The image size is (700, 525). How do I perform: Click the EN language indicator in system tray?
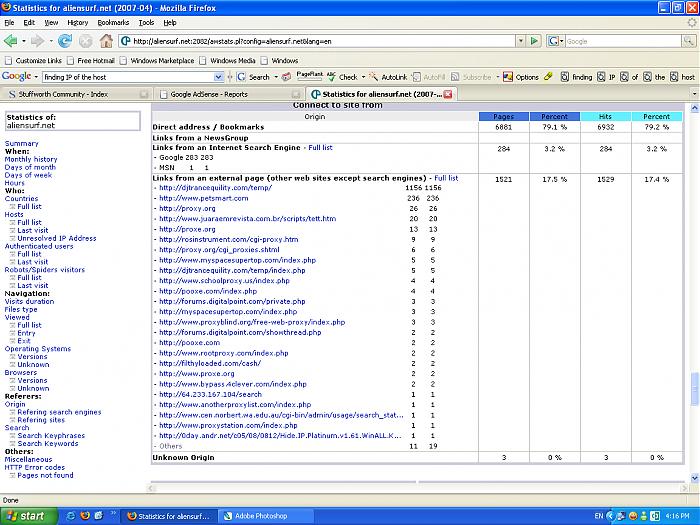point(599,516)
